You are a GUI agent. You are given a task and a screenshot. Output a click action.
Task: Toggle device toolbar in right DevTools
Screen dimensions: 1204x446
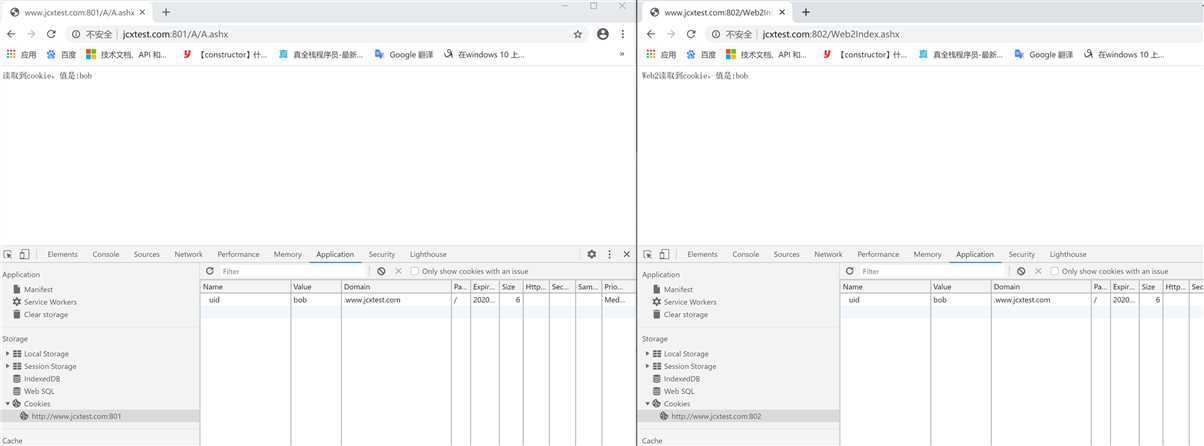coord(664,254)
